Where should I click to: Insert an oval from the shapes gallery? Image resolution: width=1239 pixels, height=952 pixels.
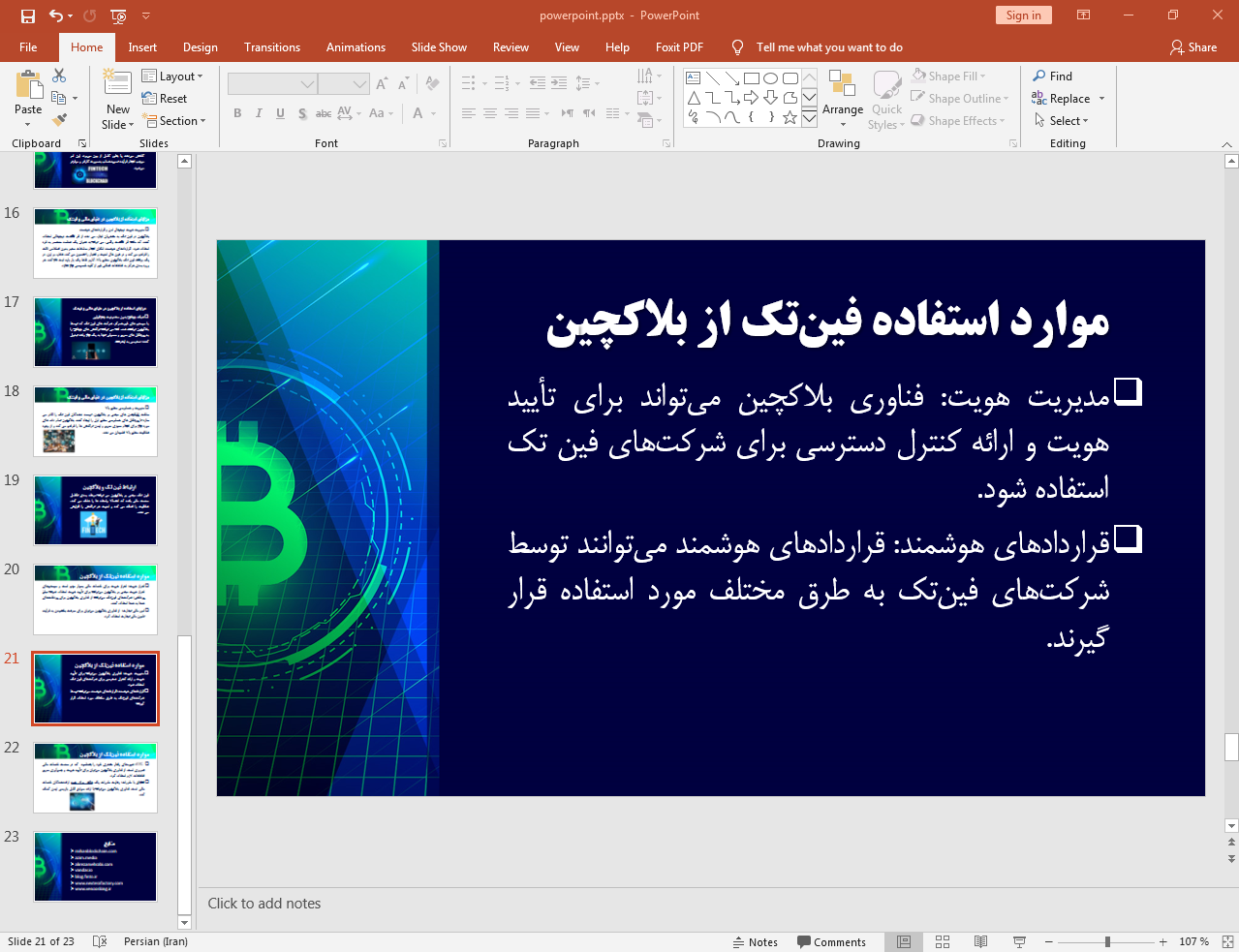coord(771,78)
